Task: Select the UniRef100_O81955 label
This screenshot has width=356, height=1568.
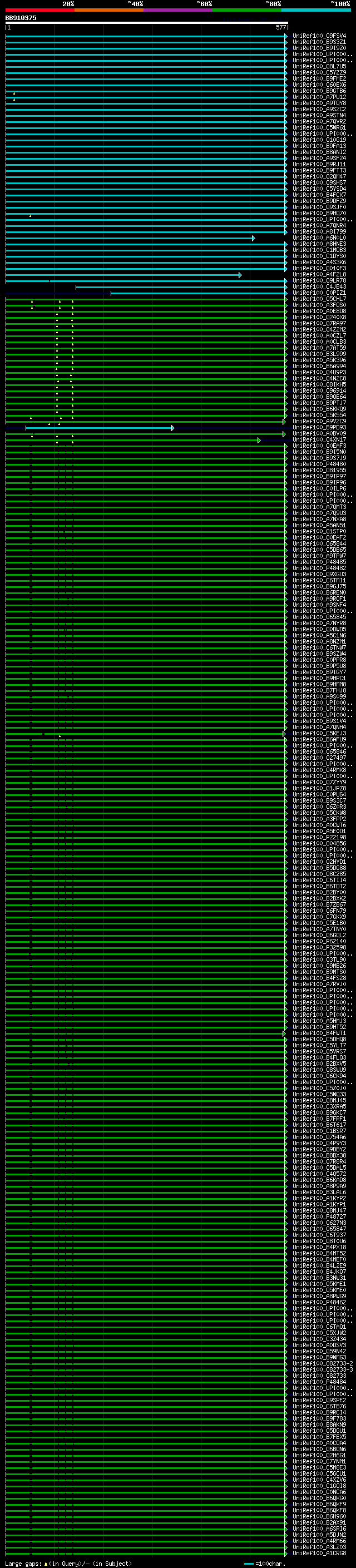Action: click(319, 470)
